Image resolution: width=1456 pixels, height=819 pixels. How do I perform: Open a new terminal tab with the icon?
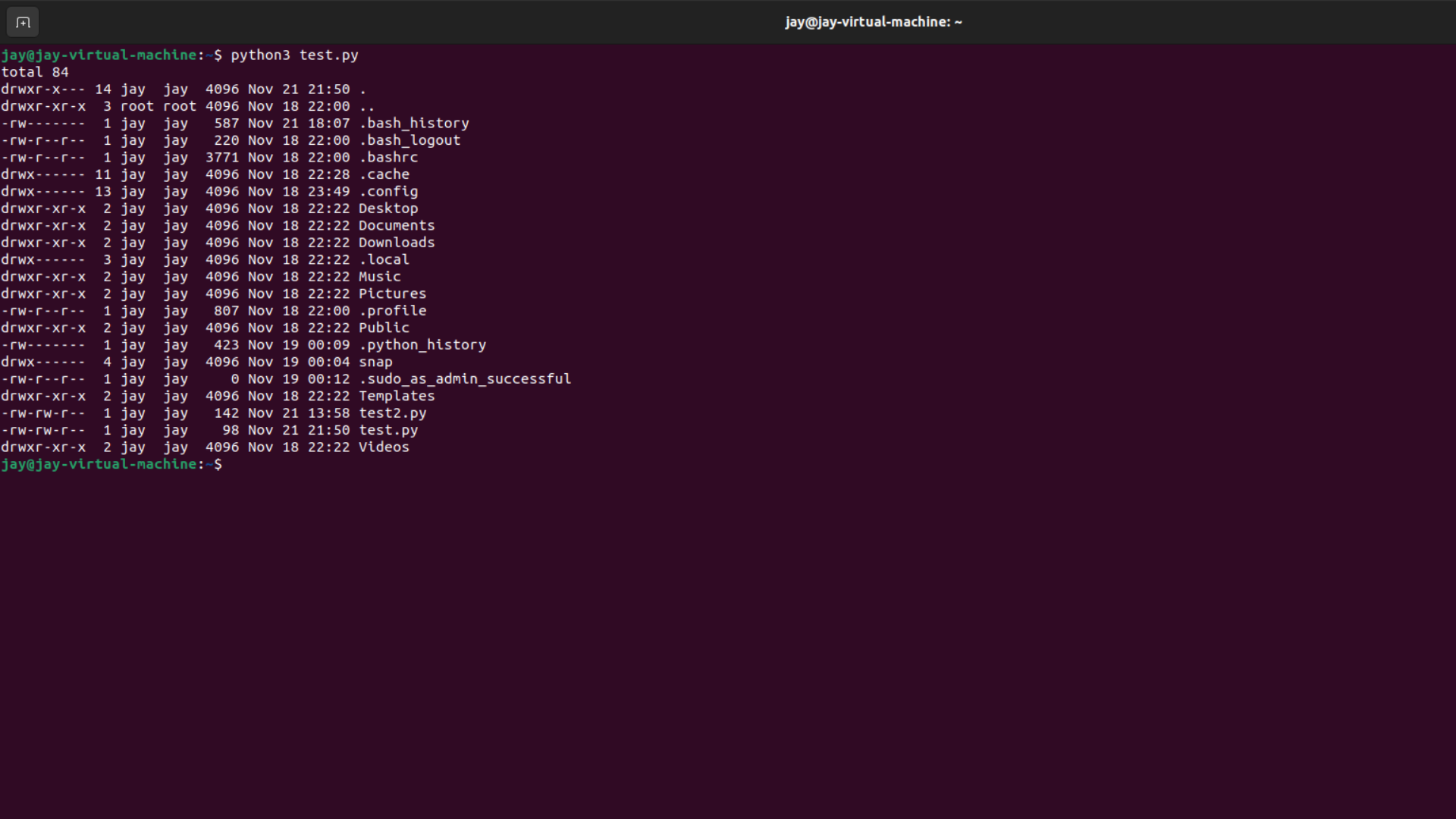23,22
